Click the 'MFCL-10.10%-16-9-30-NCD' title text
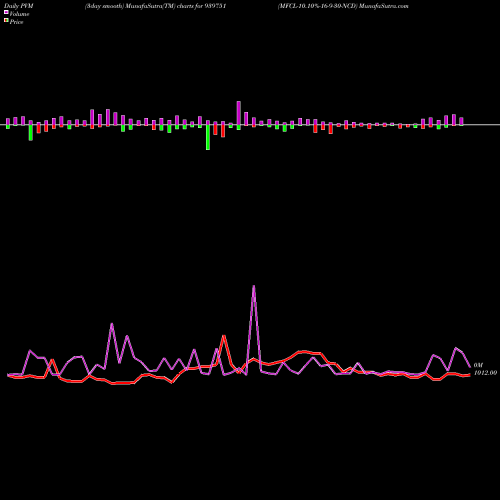This screenshot has height=500, width=500. click(x=317, y=6)
